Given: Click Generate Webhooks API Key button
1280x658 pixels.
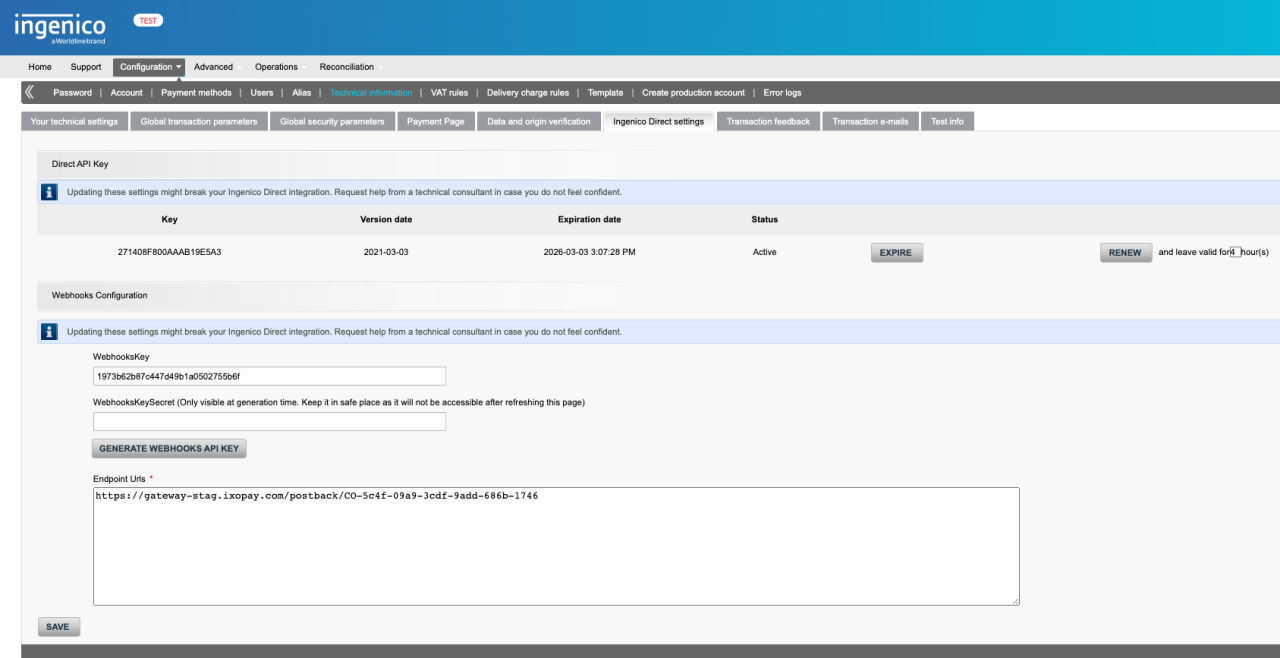Looking at the screenshot, I should (169, 449).
